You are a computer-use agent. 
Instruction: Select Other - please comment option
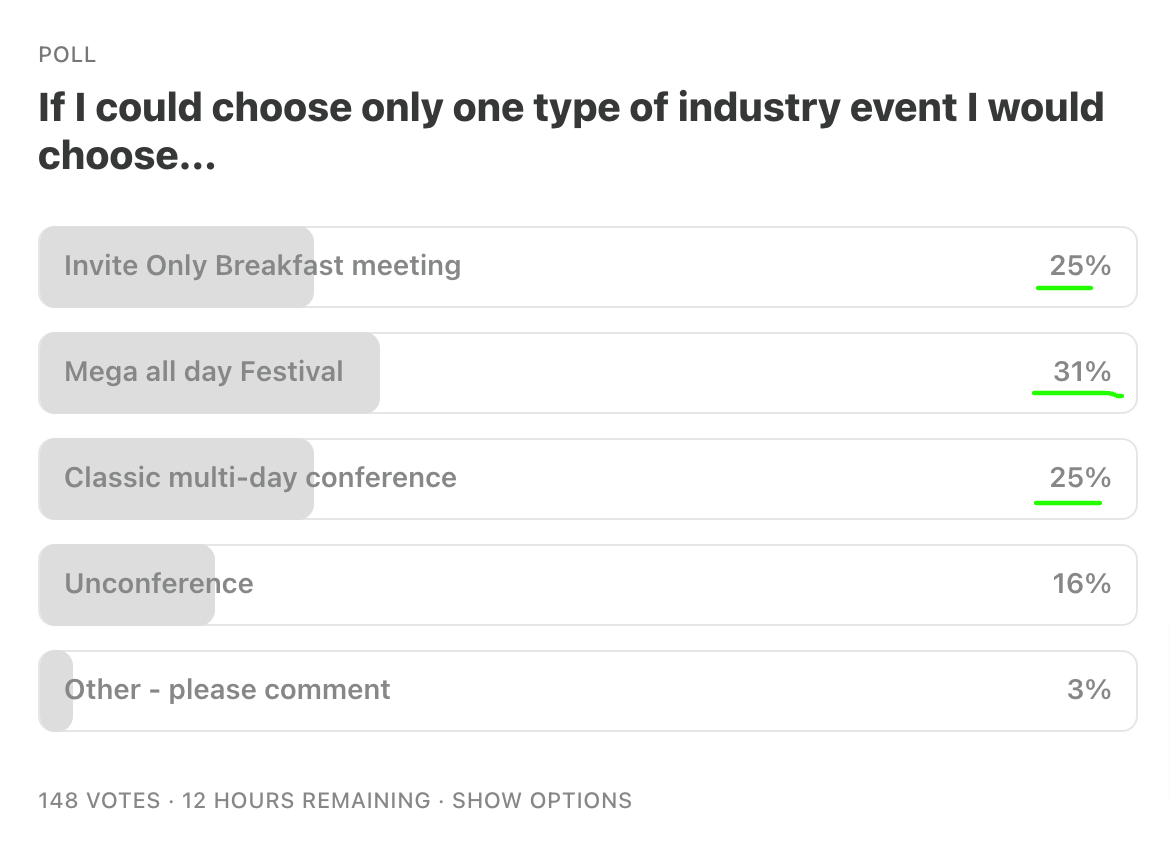pos(587,690)
